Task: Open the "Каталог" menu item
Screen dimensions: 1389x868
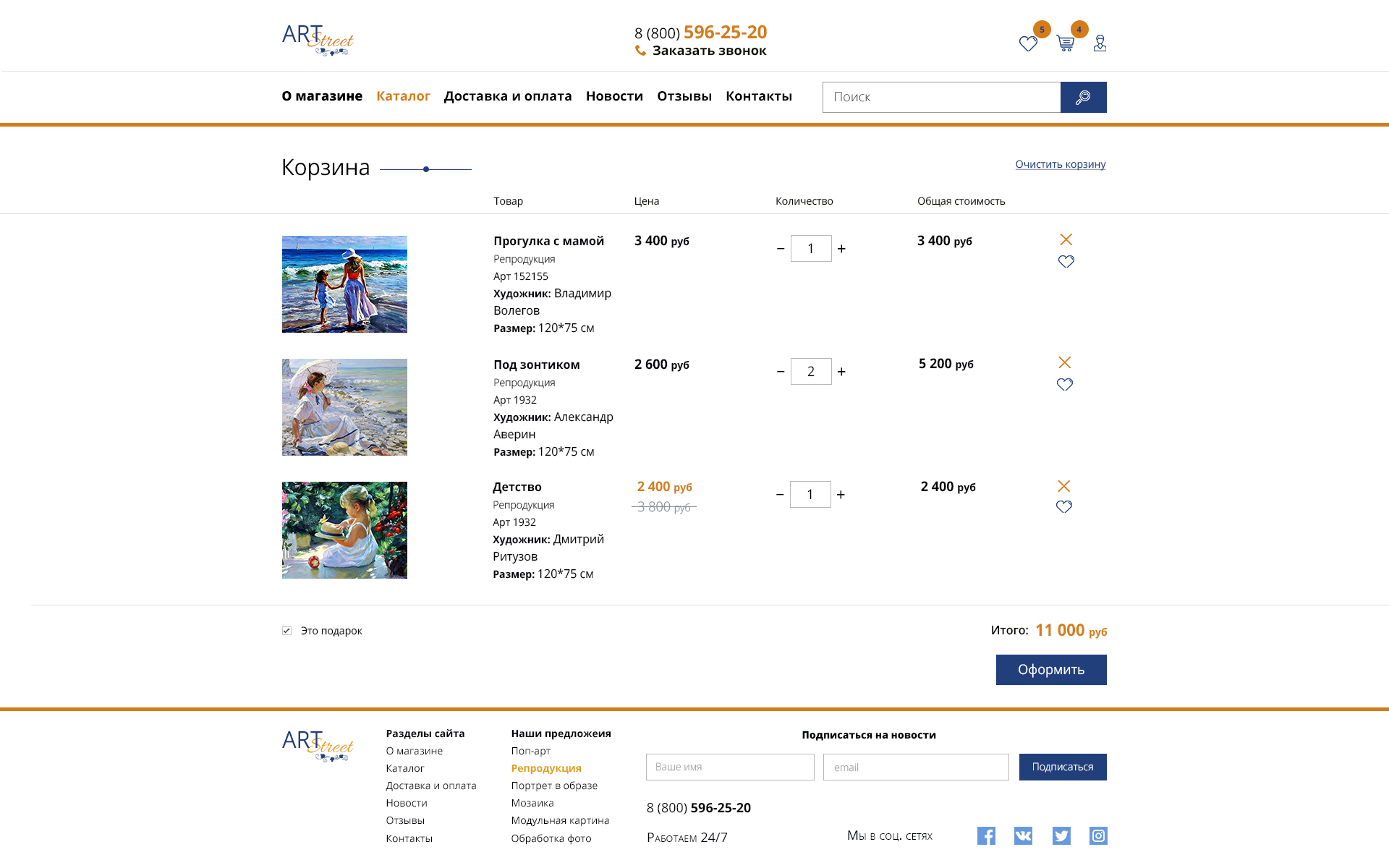Action: click(403, 96)
